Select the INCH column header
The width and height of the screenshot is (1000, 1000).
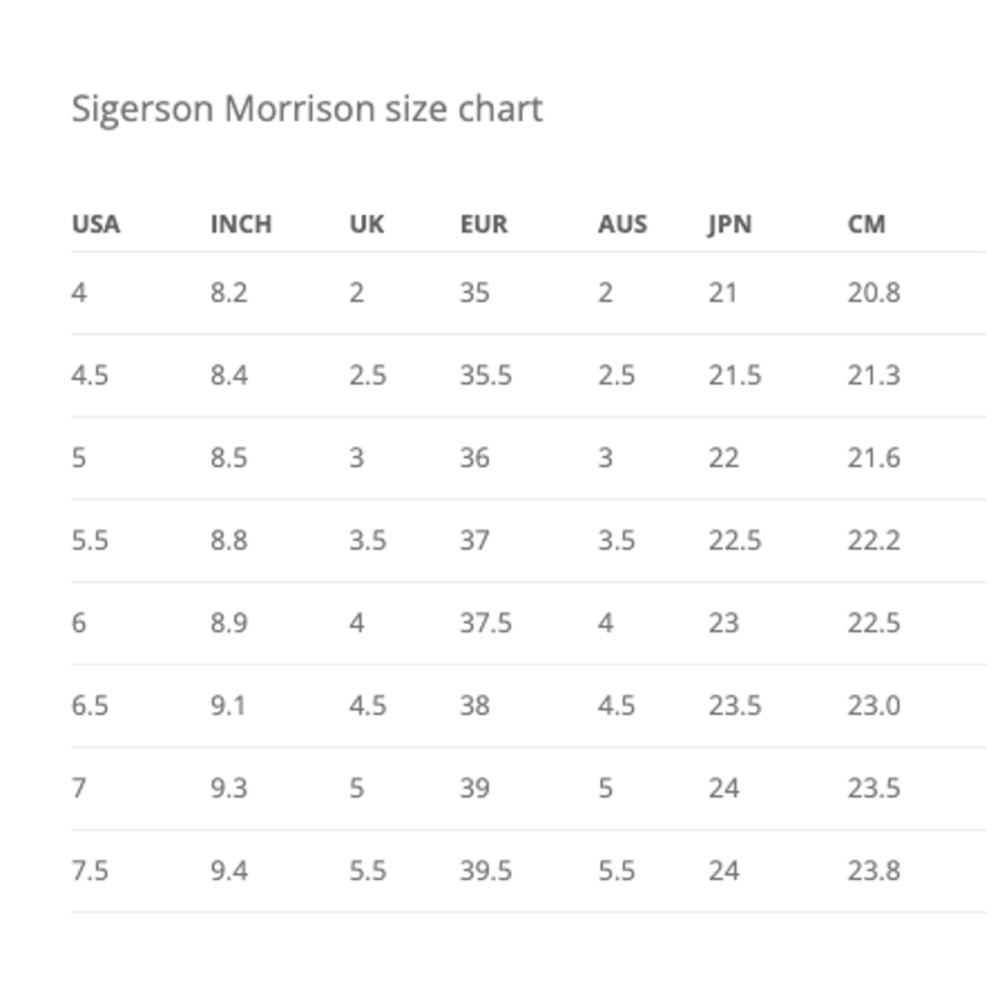(241, 224)
